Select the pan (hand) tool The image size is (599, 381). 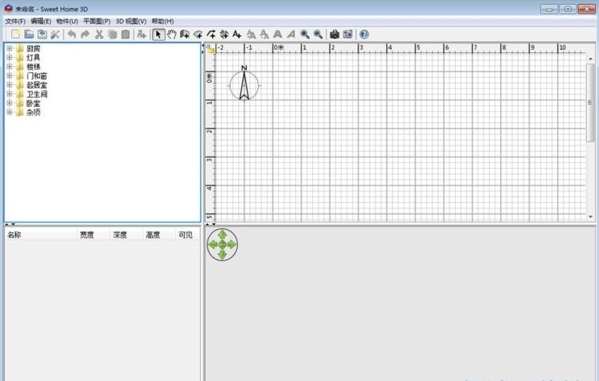tap(172, 34)
